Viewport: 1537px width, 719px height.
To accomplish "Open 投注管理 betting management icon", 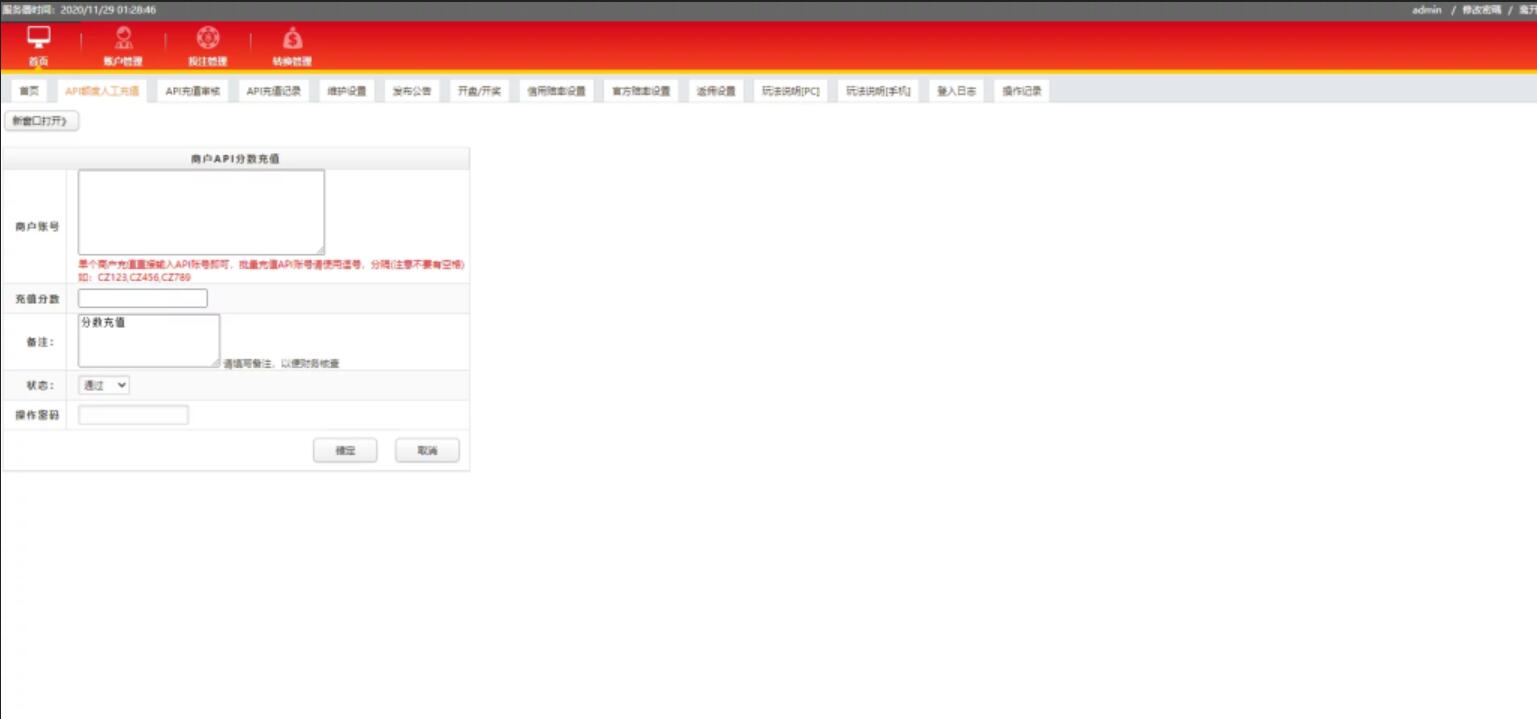I will pos(207,47).
